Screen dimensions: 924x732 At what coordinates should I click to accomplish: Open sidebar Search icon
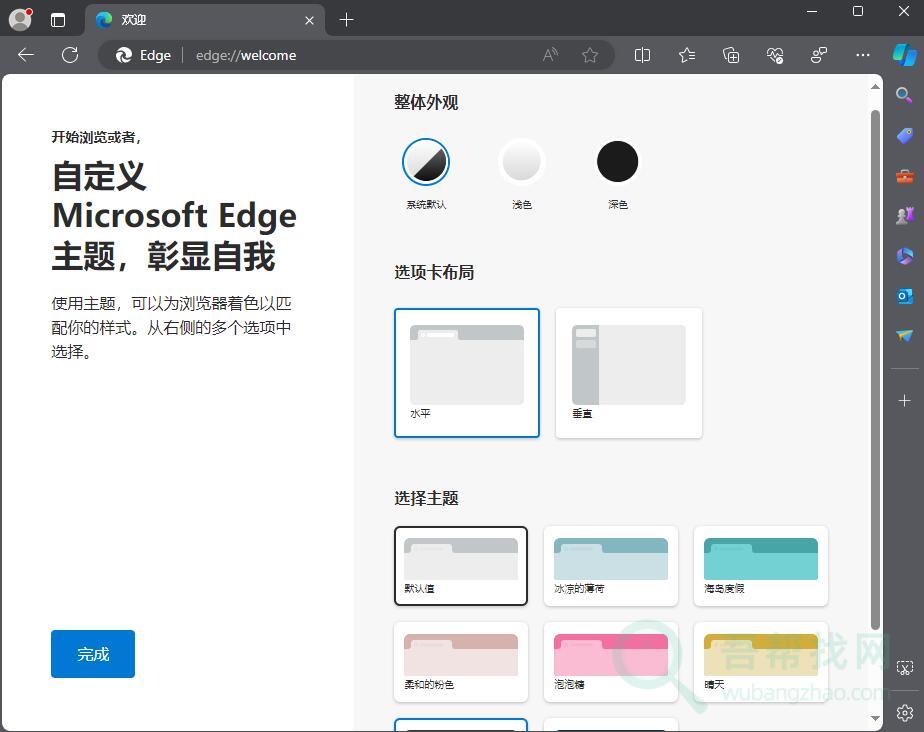(904, 95)
